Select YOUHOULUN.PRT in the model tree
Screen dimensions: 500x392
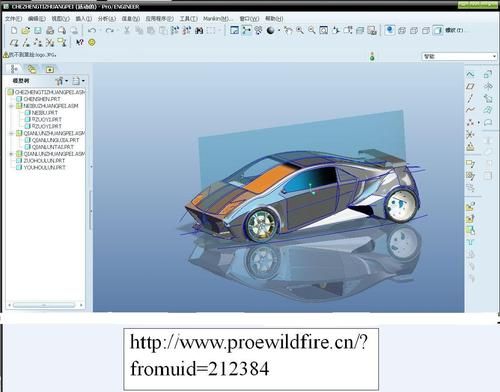tap(44, 168)
